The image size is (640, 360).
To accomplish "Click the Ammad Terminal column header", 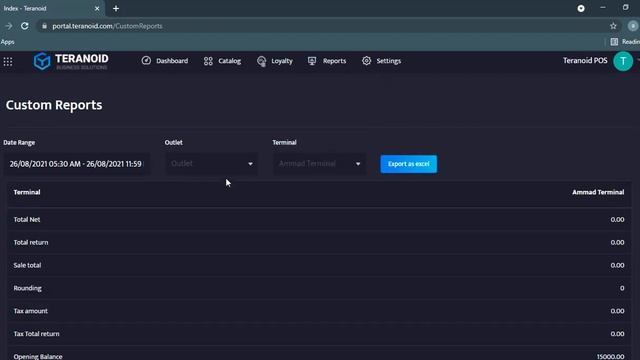I will (598, 192).
